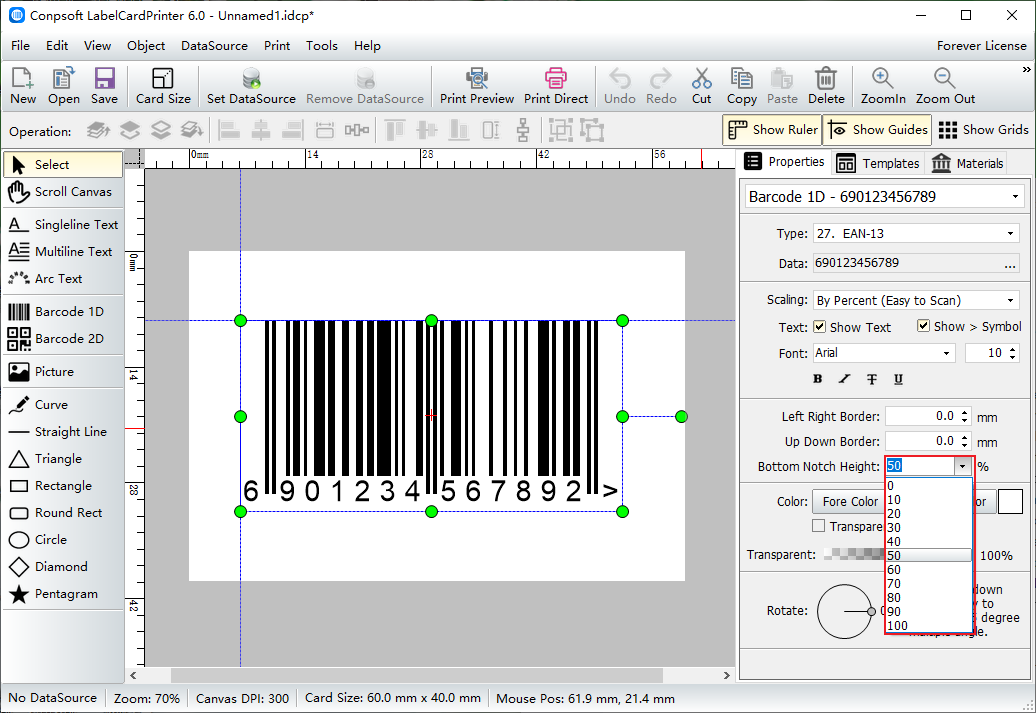This screenshot has width=1036, height=713.
Task: Pick the Straight Line tool
Action: point(63,432)
